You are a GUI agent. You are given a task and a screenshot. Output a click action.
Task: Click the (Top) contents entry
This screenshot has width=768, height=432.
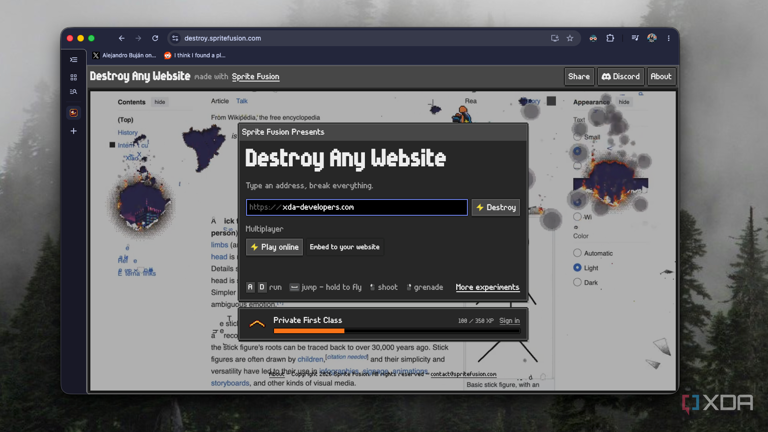point(125,120)
